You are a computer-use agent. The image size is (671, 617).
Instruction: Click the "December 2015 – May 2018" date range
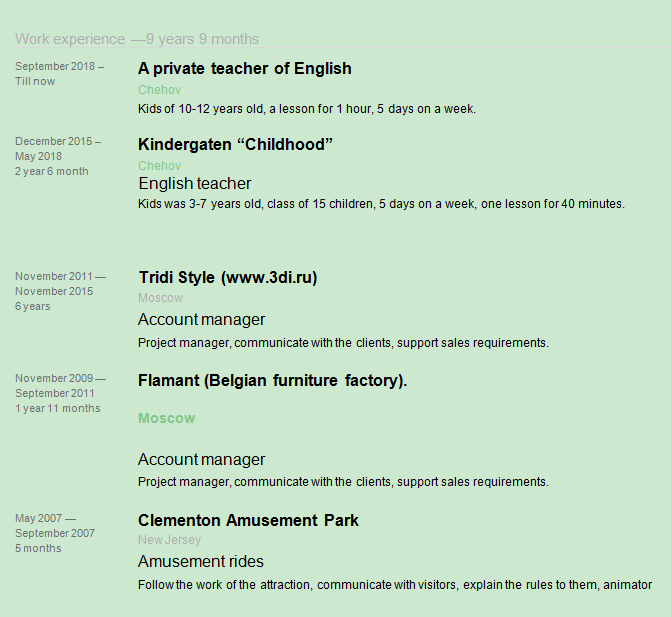58,149
